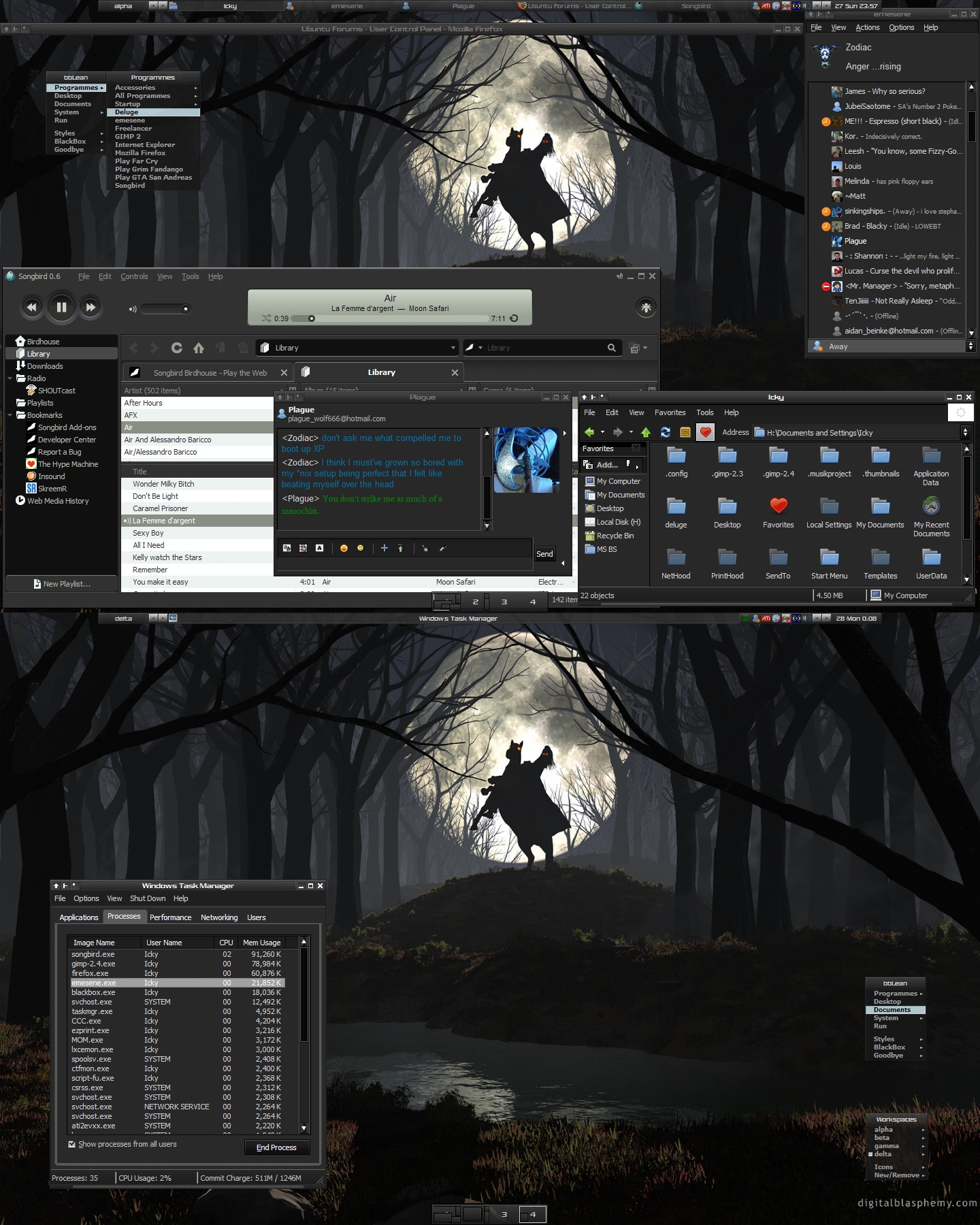Open the Actions menu in emesene
This screenshot has height=1225, width=980.
click(867, 27)
